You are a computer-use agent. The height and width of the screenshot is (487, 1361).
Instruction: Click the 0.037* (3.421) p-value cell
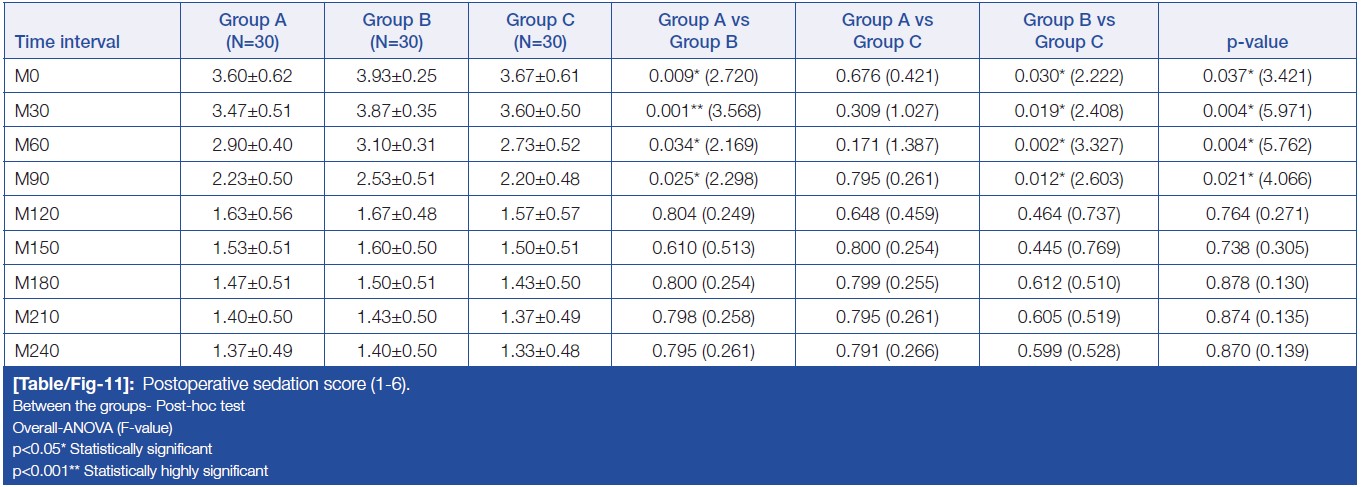pyautogui.click(x=1259, y=75)
